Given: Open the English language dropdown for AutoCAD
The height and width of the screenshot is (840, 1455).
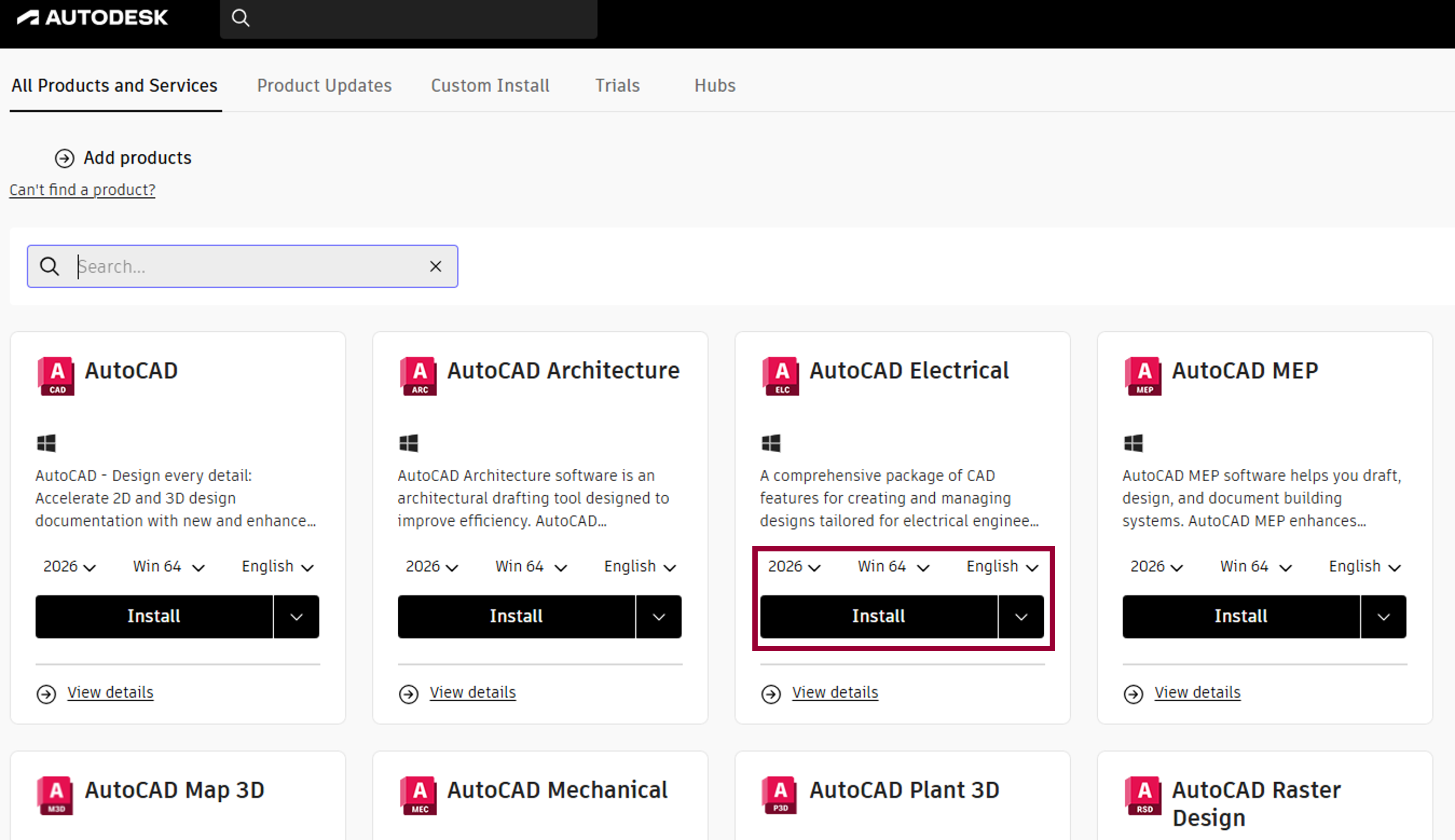Looking at the screenshot, I should click(x=277, y=566).
